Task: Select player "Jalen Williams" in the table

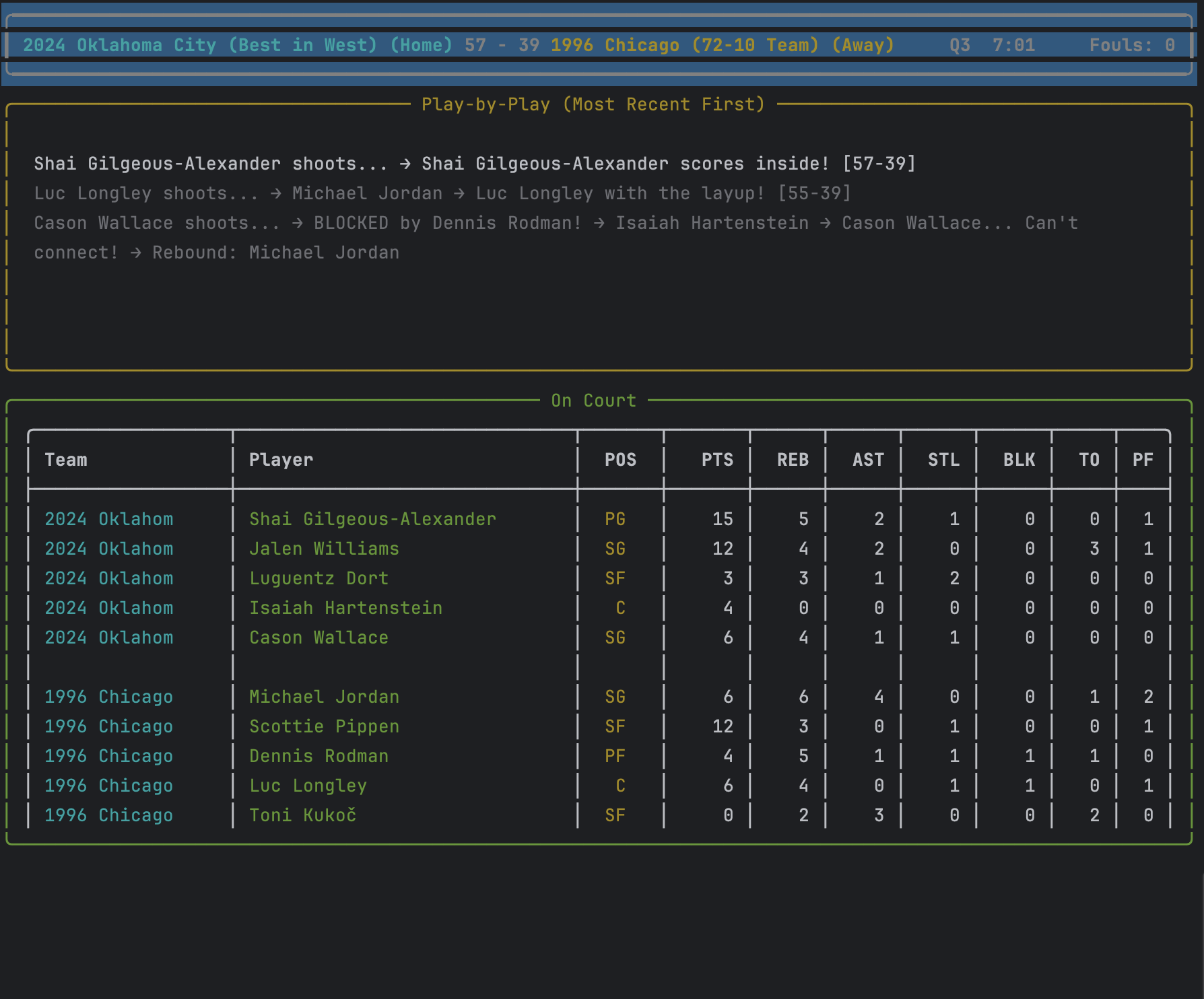Action: [x=324, y=549]
